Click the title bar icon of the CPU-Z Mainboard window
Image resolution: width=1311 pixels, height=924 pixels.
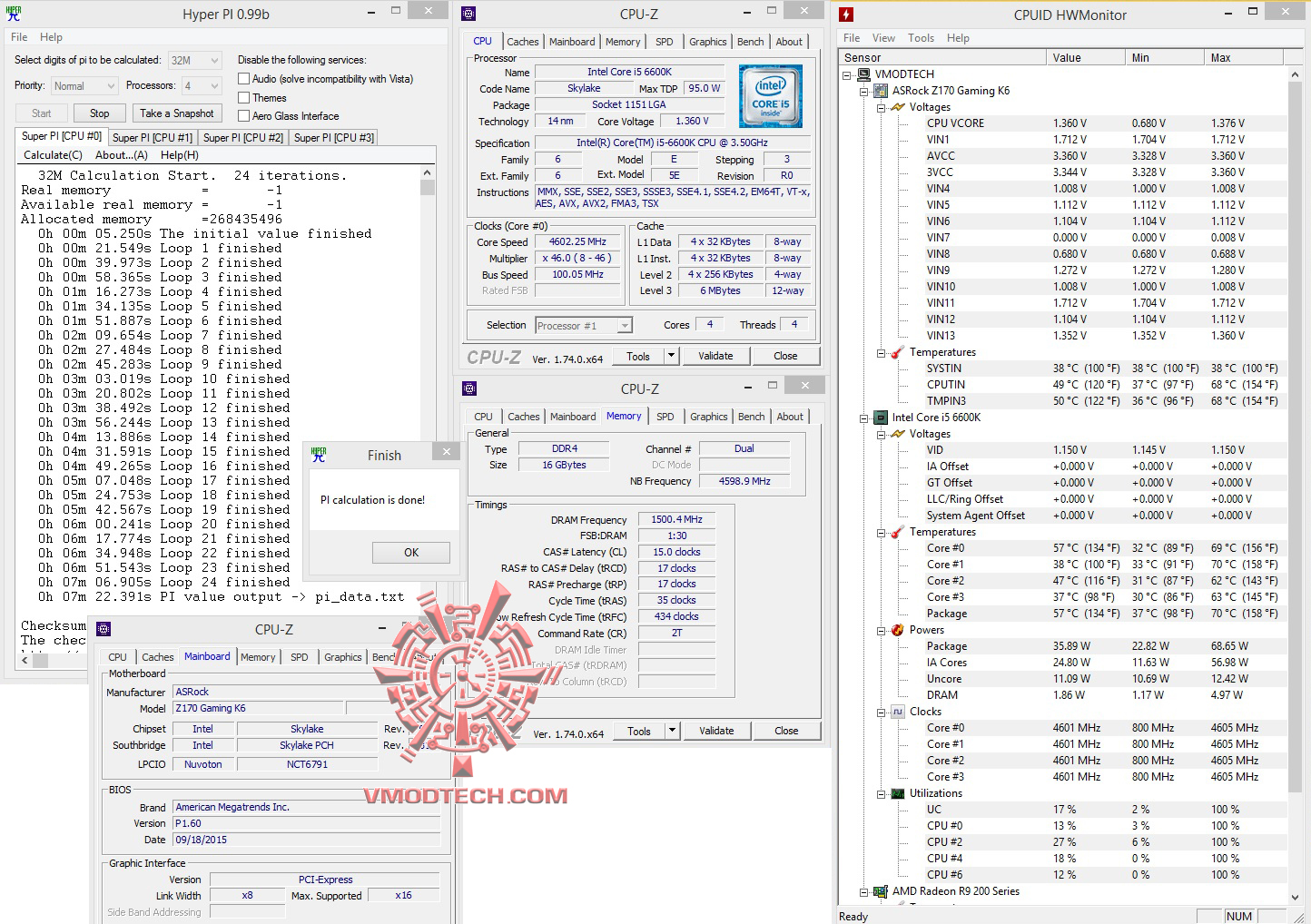pos(103,629)
